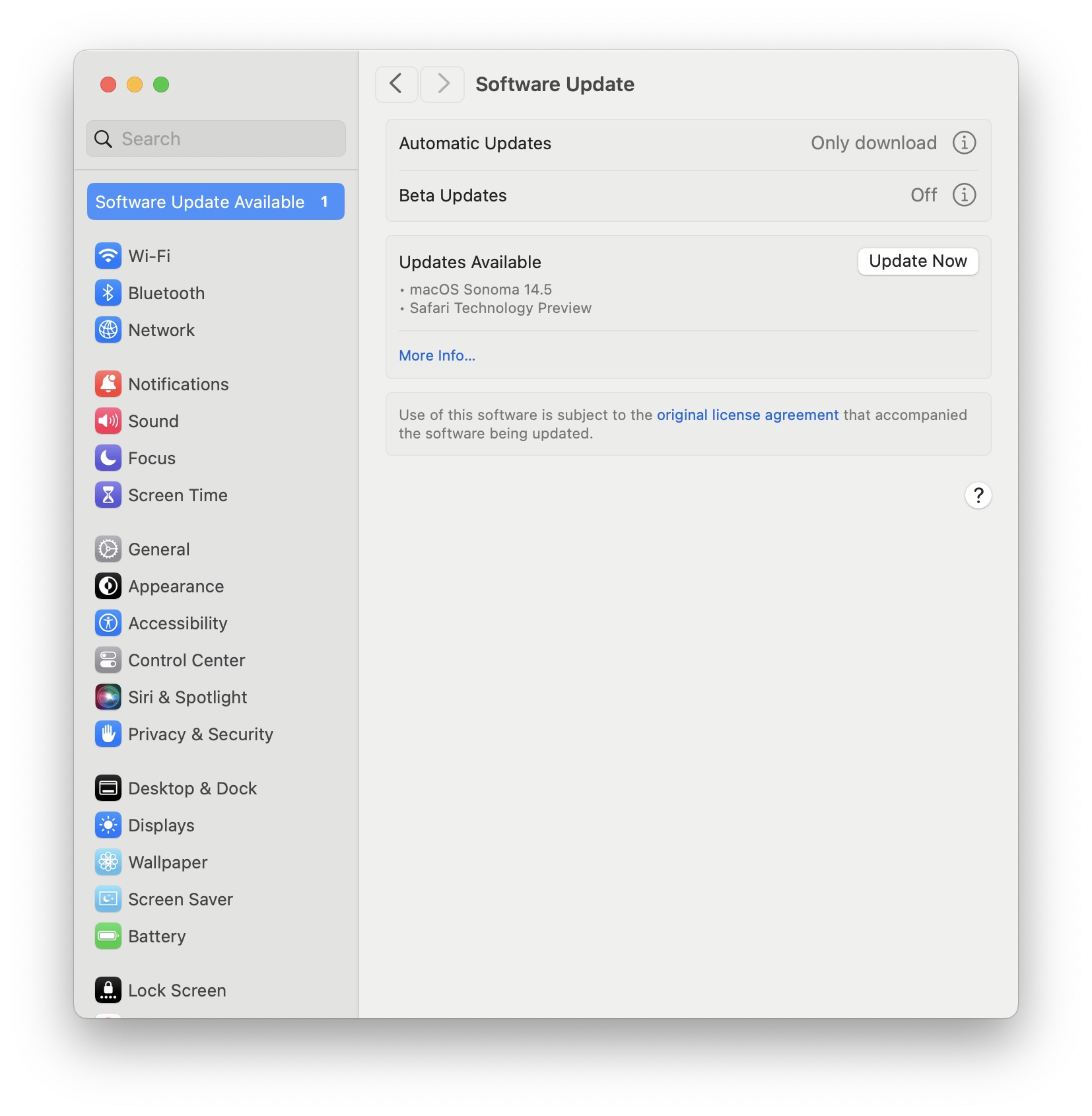Click the update count badge 1
The image size is (1092, 1116).
324,202
